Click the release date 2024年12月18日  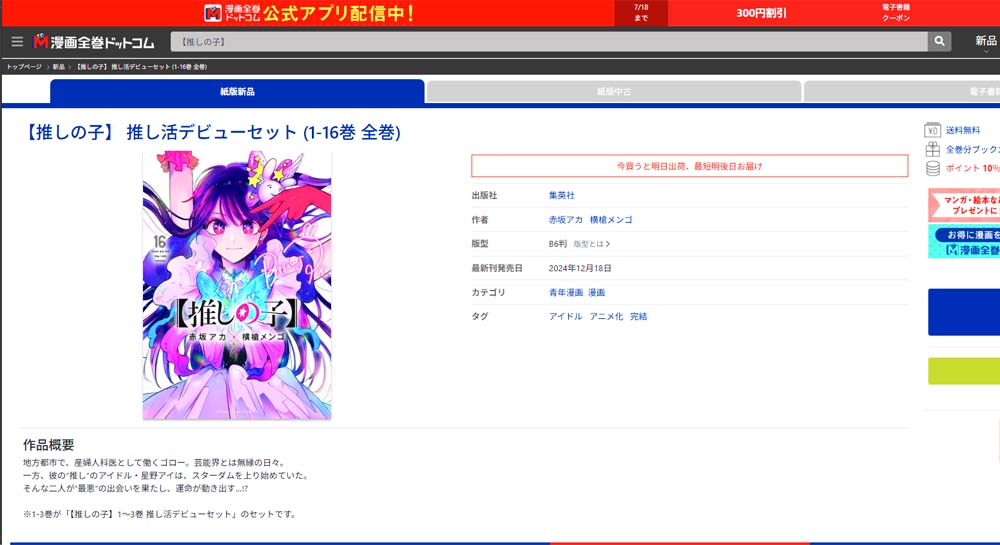[580, 268]
